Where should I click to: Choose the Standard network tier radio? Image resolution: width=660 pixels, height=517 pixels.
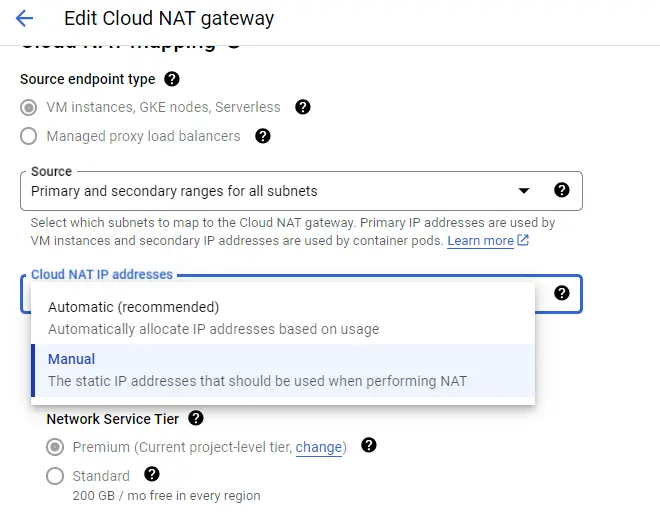(55, 476)
